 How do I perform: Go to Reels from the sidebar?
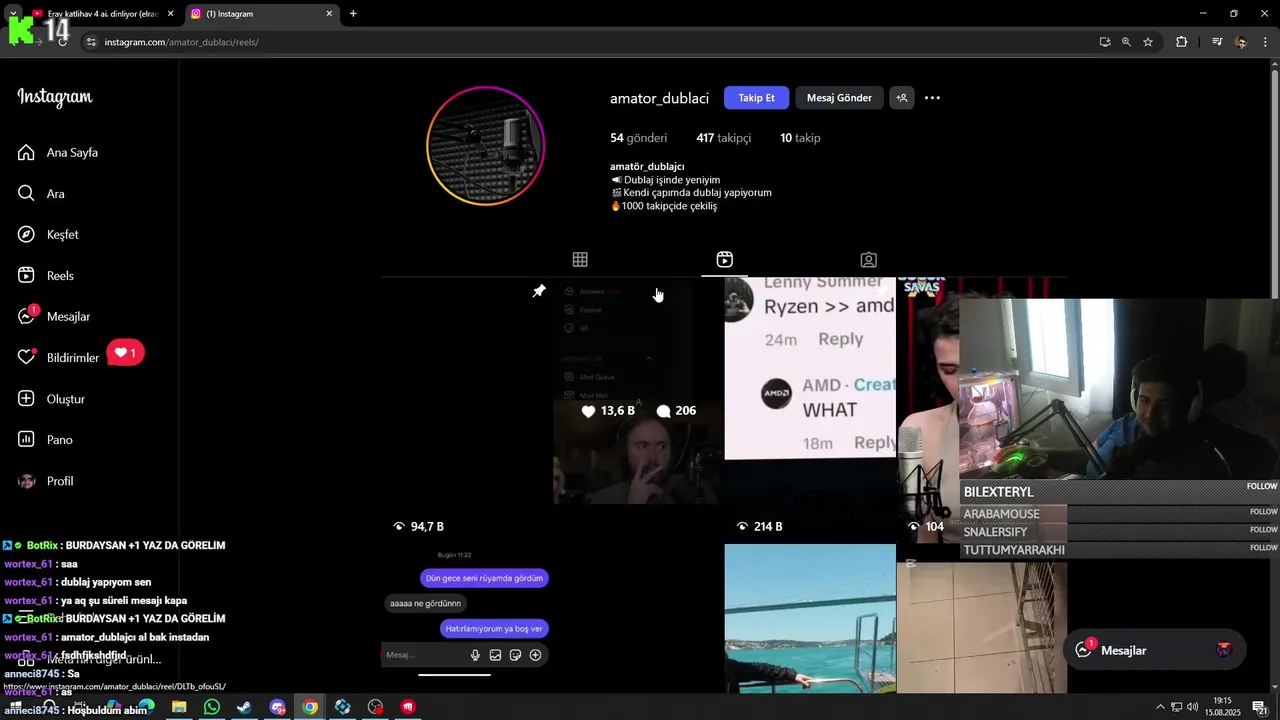tap(46, 276)
